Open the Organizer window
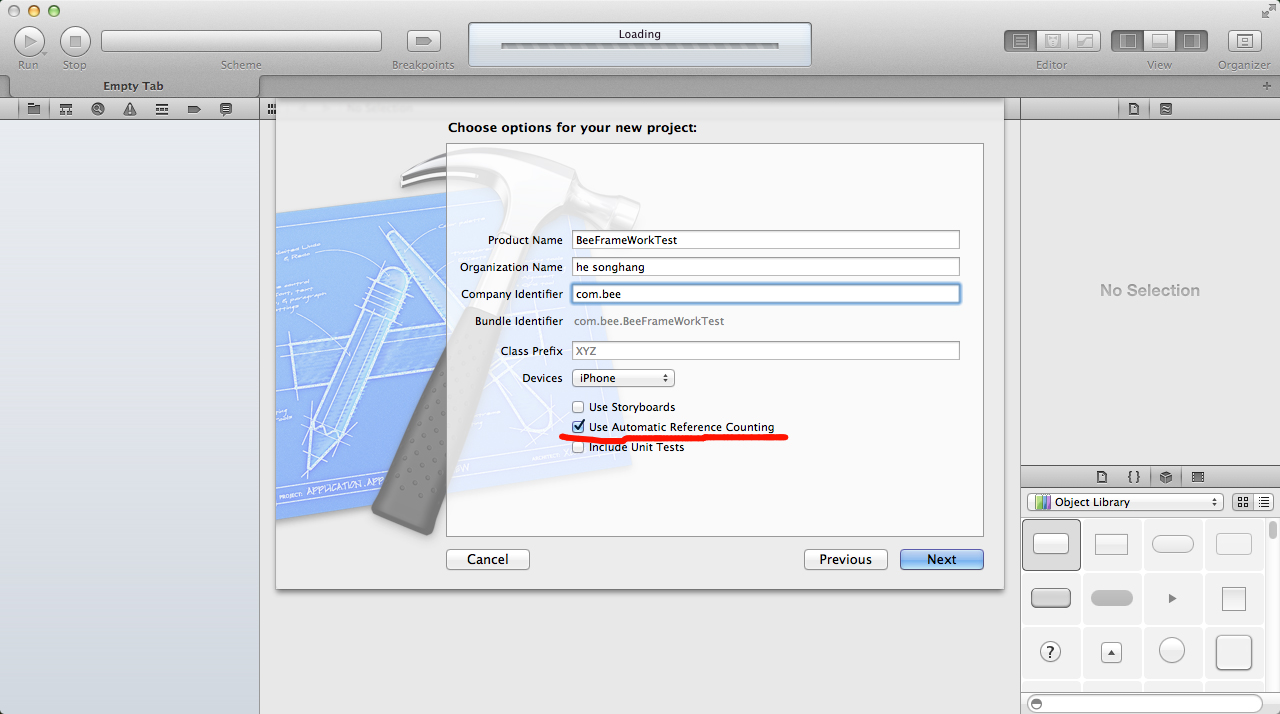1280x714 pixels. coord(1244,41)
